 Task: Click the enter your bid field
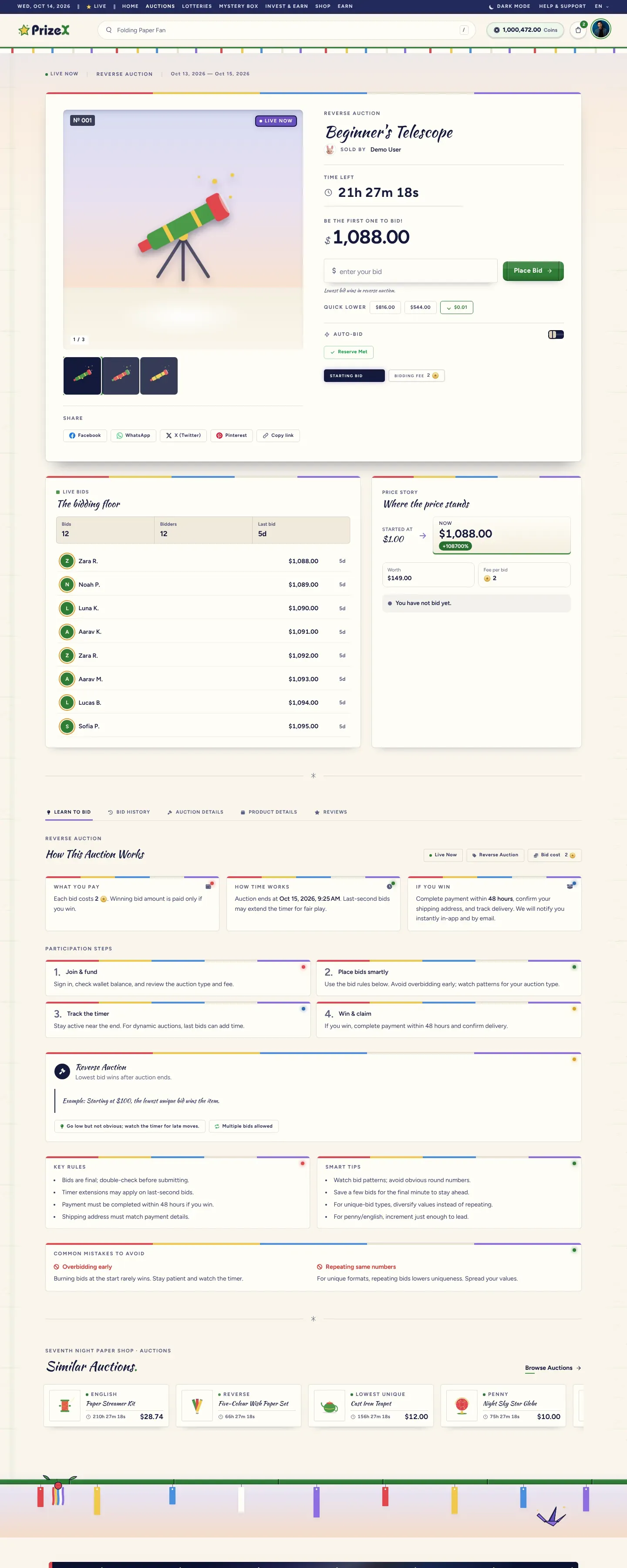[411, 271]
